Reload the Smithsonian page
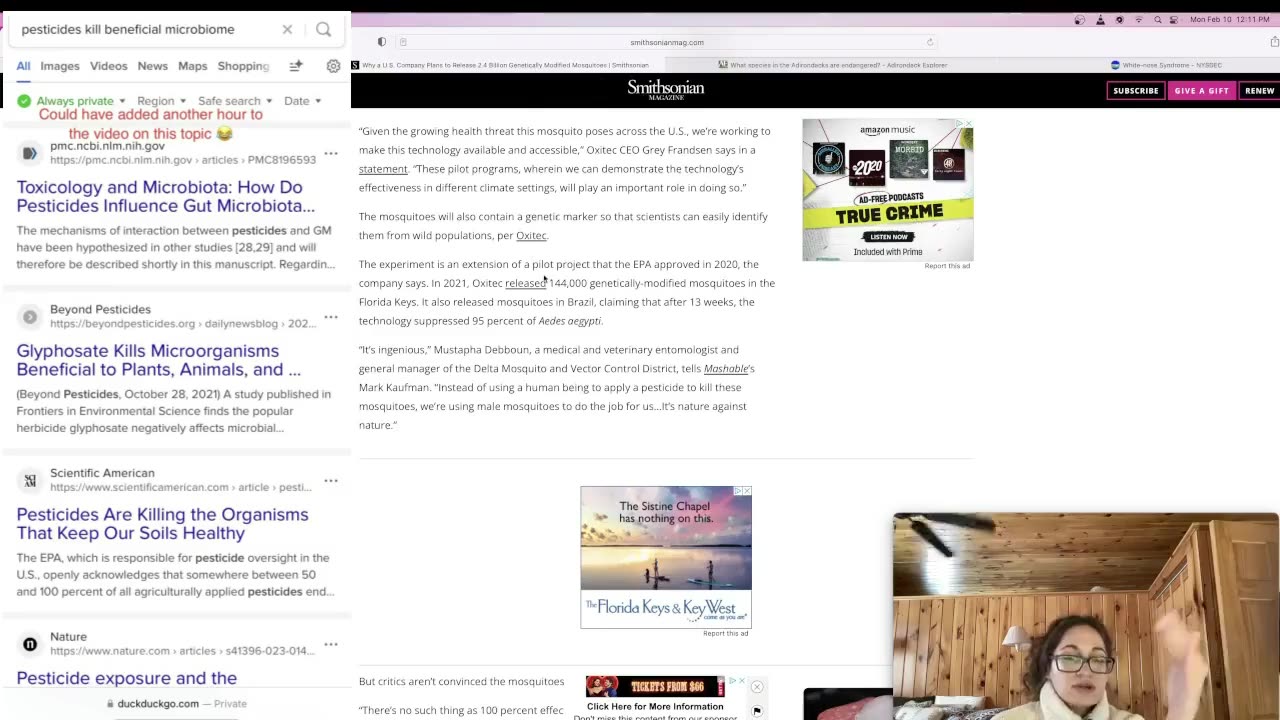This screenshot has height=720, width=1280. pos(930,42)
